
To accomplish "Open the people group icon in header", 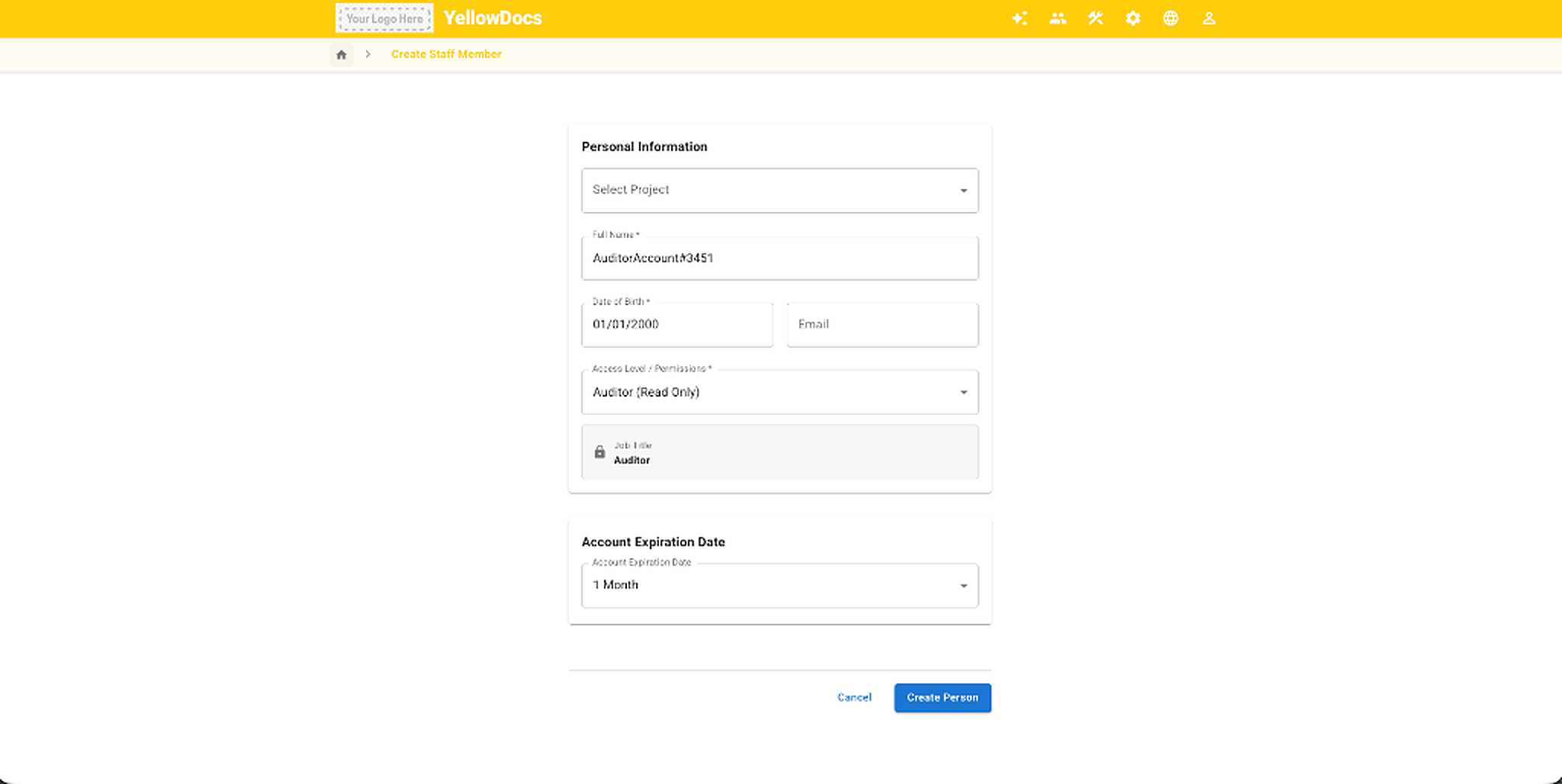I will coord(1058,18).
